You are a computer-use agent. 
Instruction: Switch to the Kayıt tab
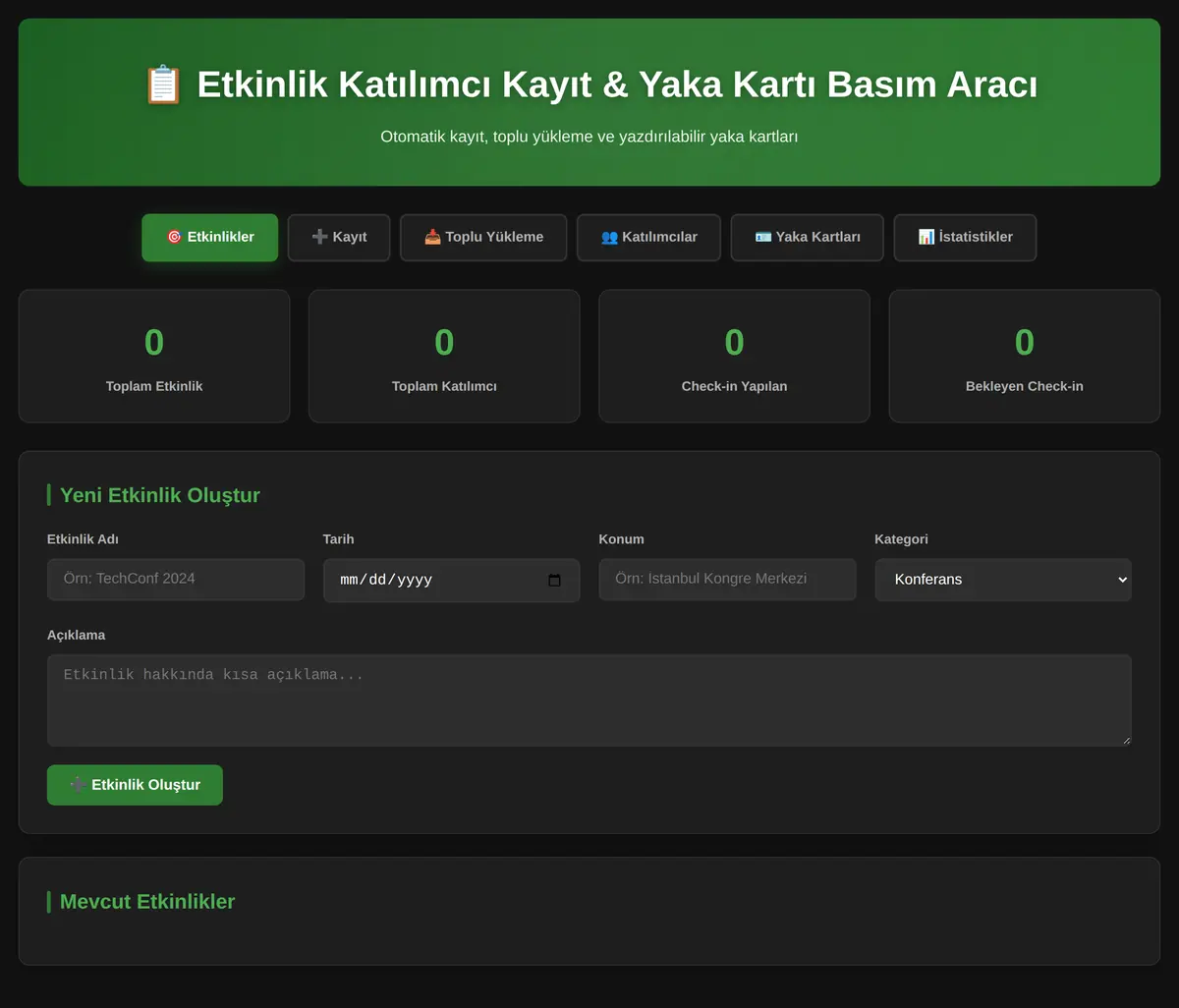339,238
